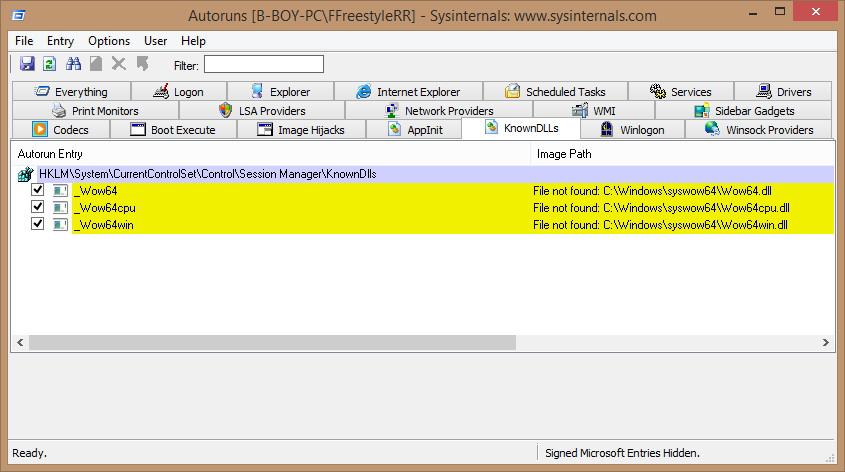Open the Entry menu

(60, 41)
